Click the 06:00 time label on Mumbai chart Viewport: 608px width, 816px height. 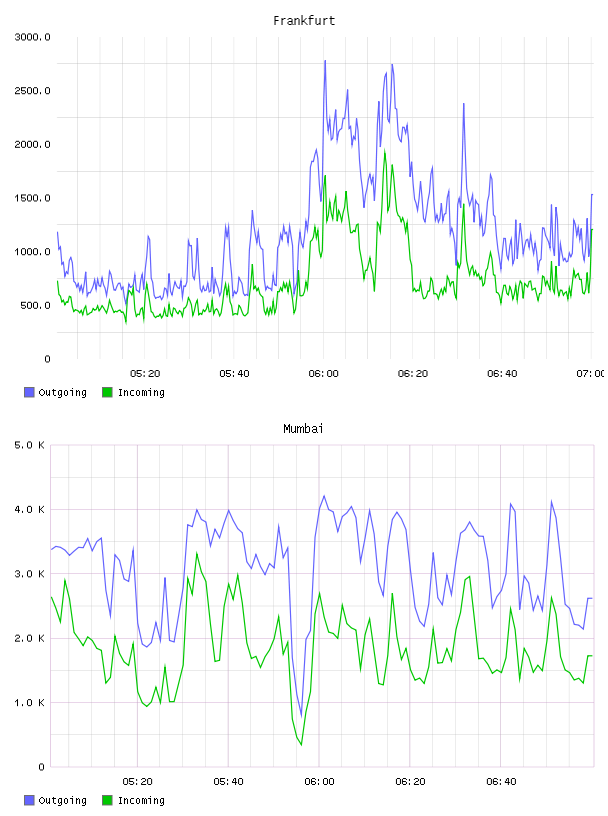(x=319, y=782)
